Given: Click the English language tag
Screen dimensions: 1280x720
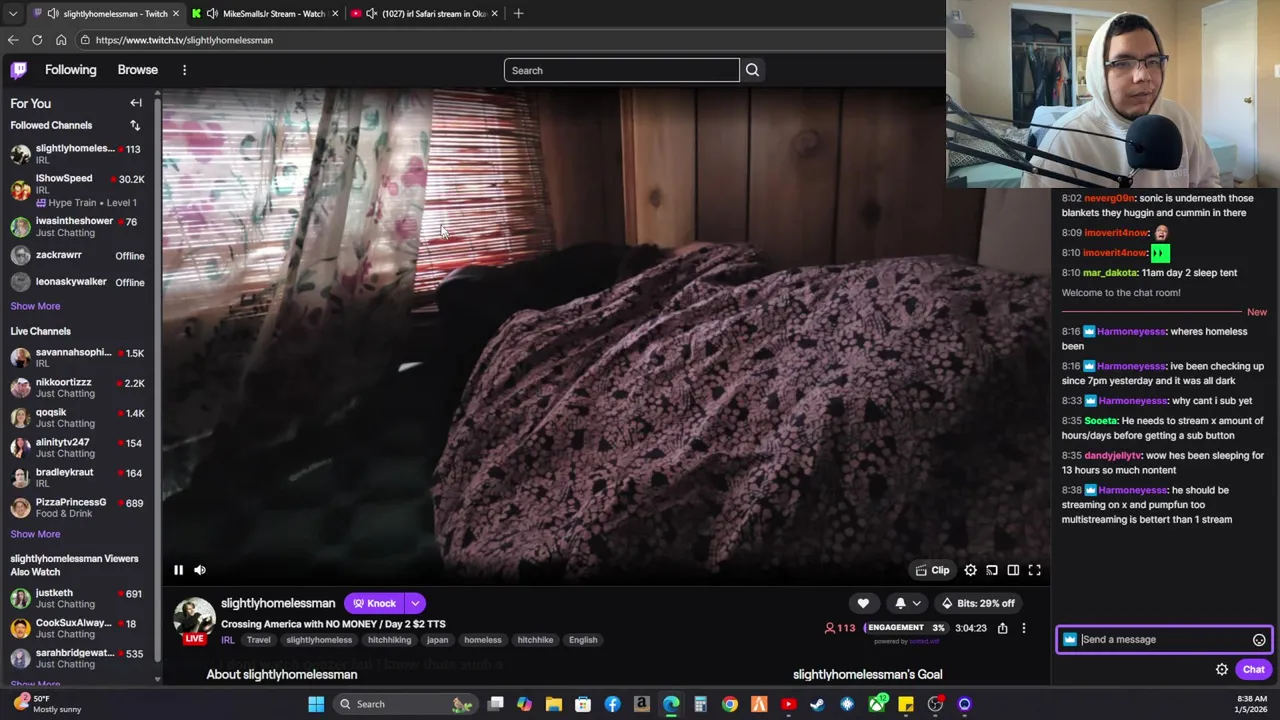Looking at the screenshot, I should (583, 640).
